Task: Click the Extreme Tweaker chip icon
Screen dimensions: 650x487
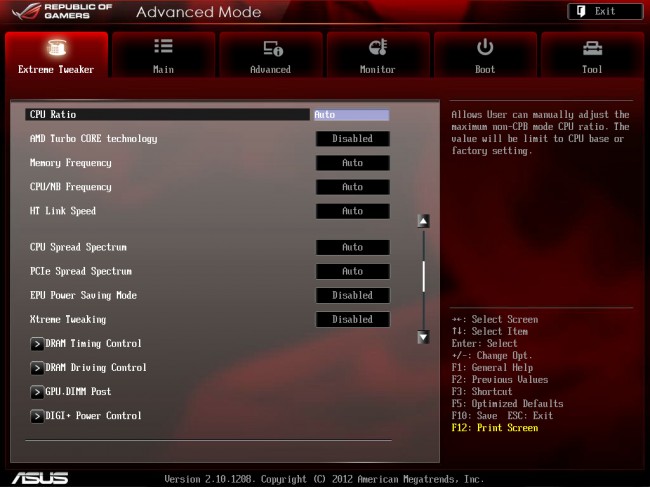Action: (57, 47)
